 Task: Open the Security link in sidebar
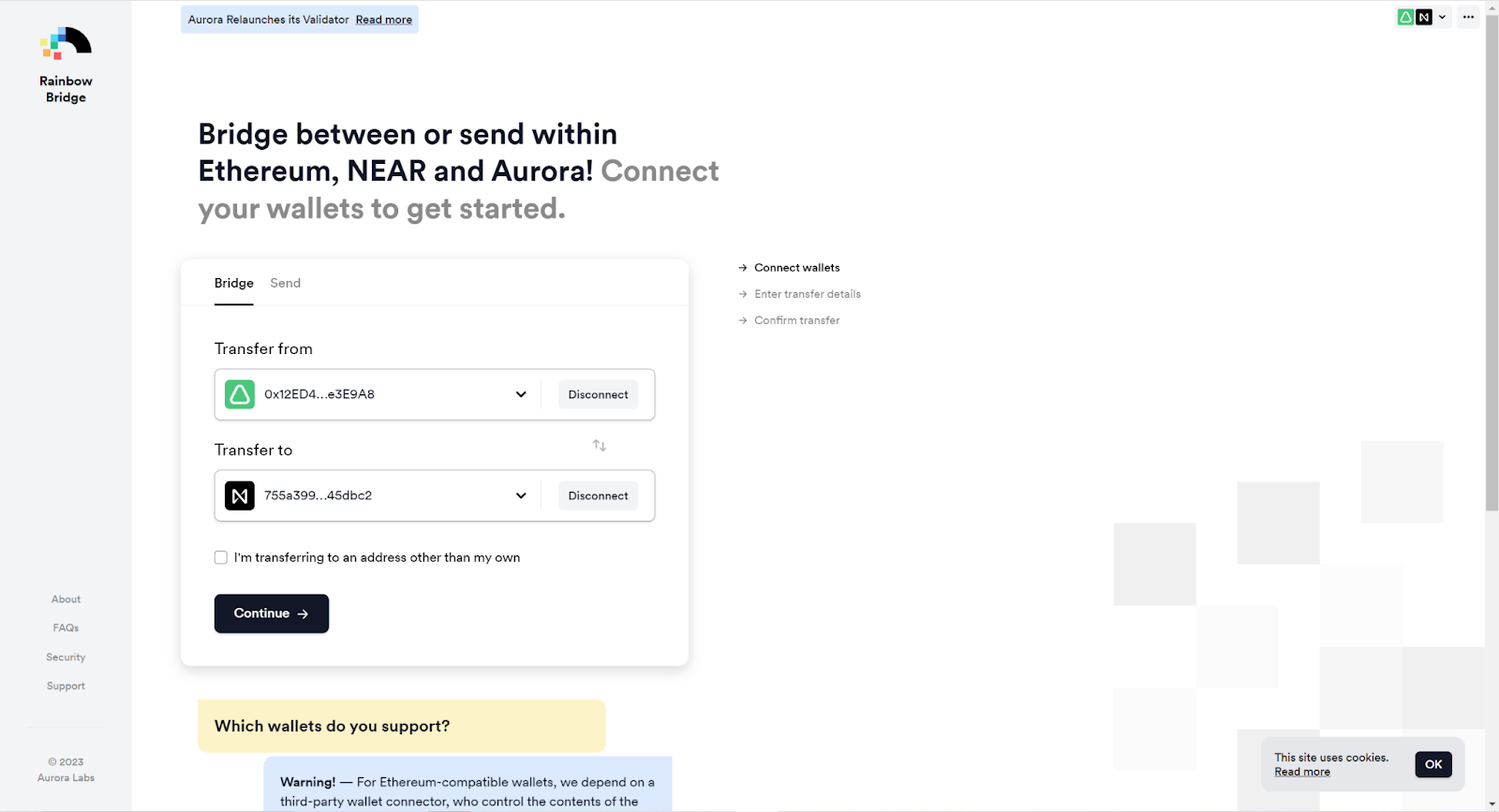point(66,657)
